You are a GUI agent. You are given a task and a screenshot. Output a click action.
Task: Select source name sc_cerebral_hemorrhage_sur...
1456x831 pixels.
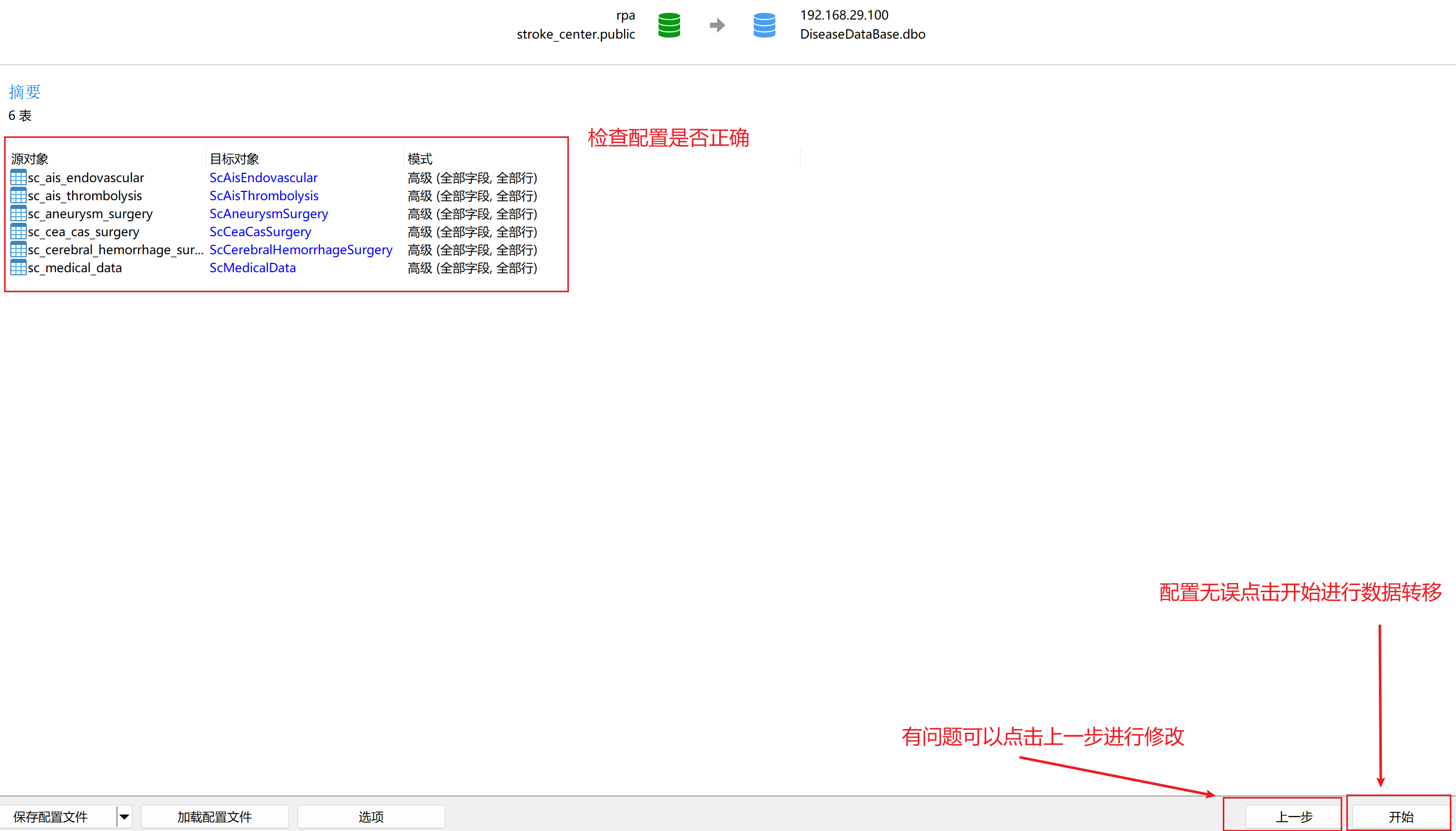(x=115, y=250)
